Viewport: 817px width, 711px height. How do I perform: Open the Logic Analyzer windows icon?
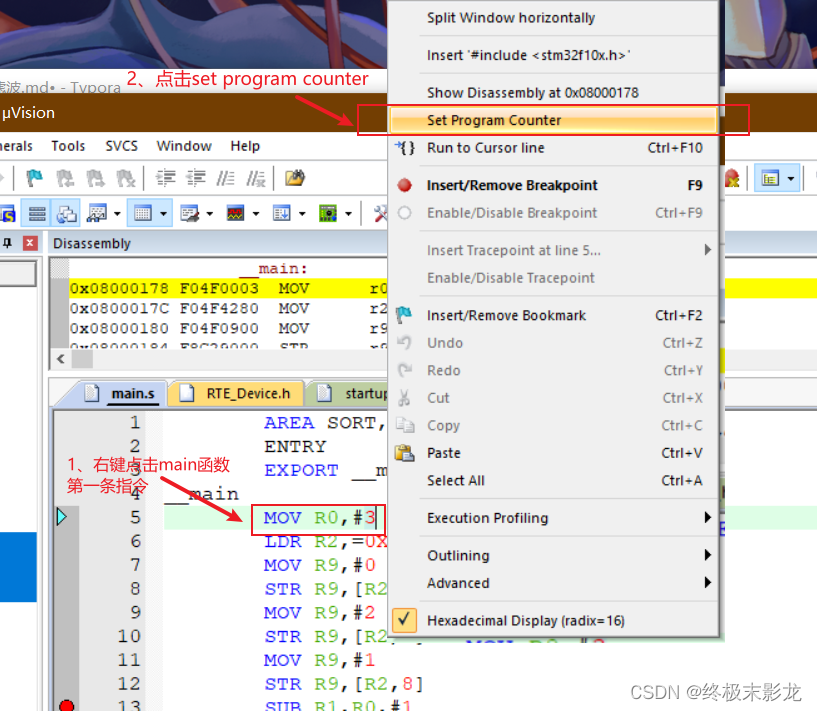[x=236, y=214]
